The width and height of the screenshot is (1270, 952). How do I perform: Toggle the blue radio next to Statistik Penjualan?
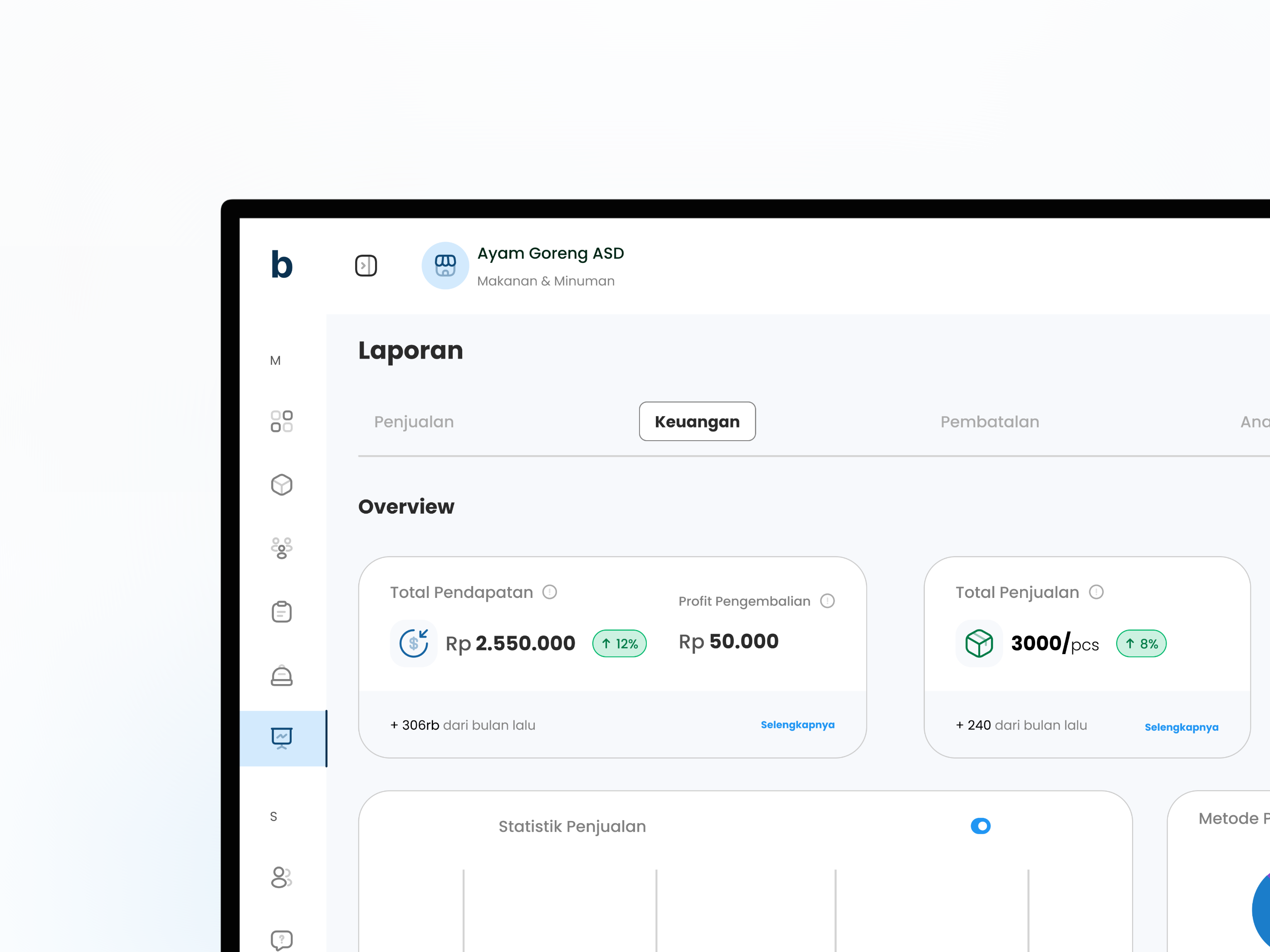coord(981,826)
